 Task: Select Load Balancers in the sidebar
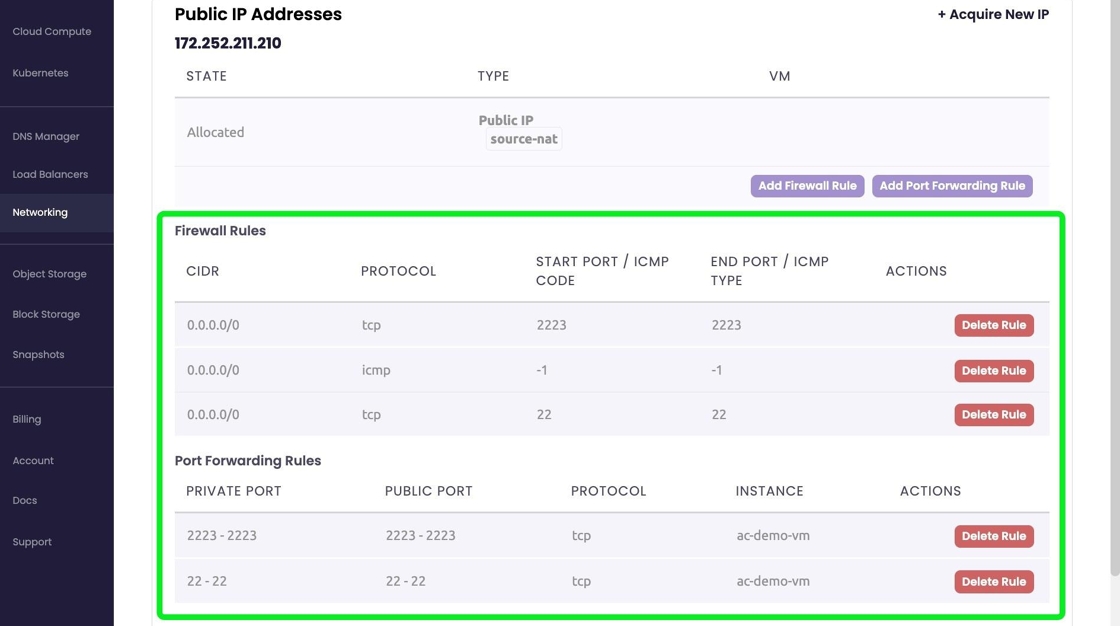click(x=50, y=174)
